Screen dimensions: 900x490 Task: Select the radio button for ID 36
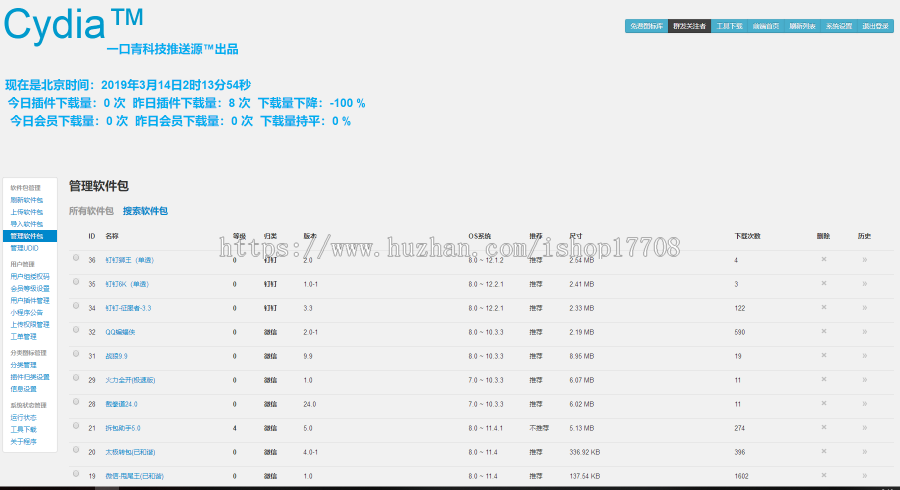pyautogui.click(x=76, y=258)
